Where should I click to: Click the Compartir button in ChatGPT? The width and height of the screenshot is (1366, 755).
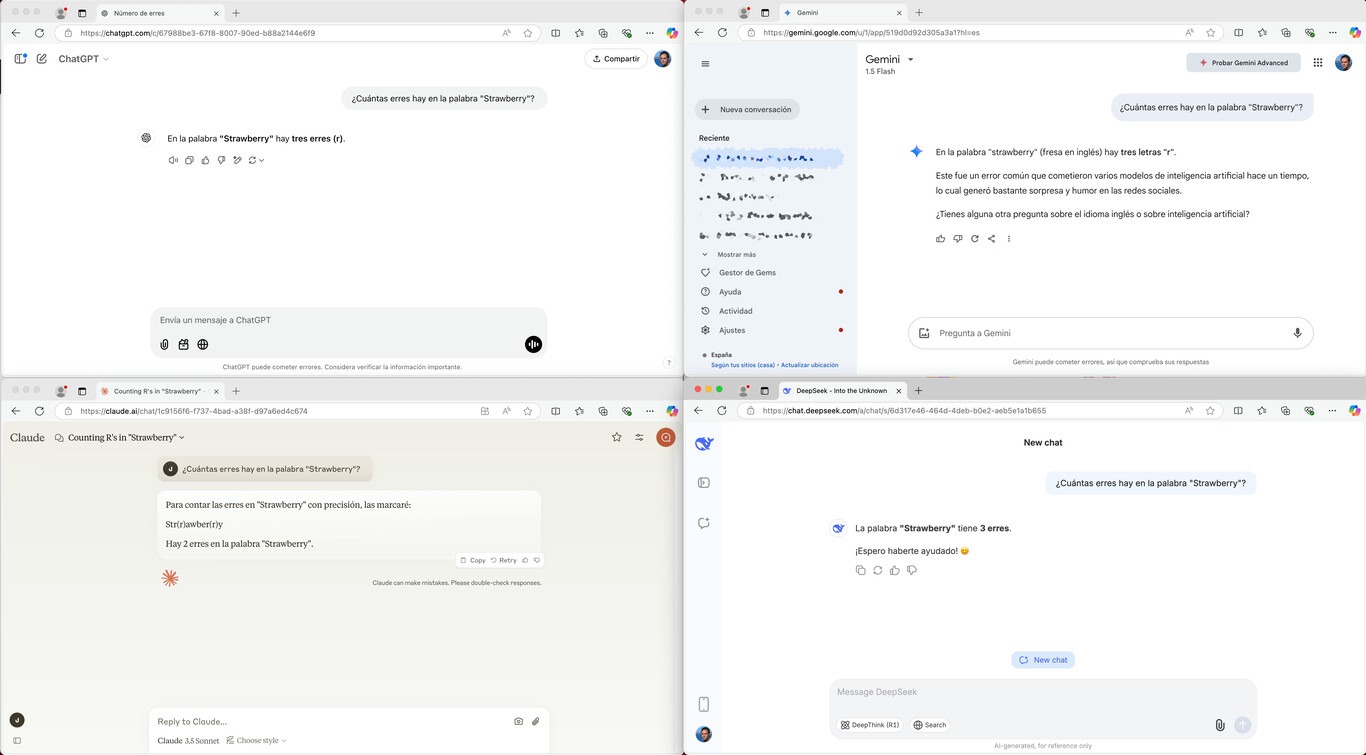615,59
